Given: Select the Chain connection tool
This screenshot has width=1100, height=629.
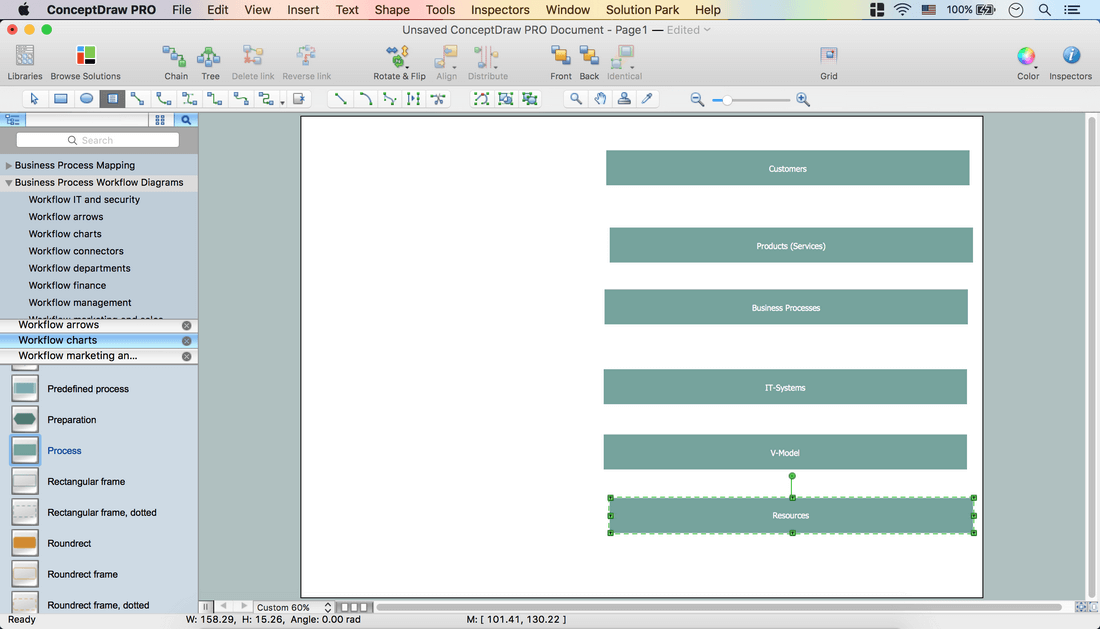Looking at the screenshot, I should (x=175, y=57).
